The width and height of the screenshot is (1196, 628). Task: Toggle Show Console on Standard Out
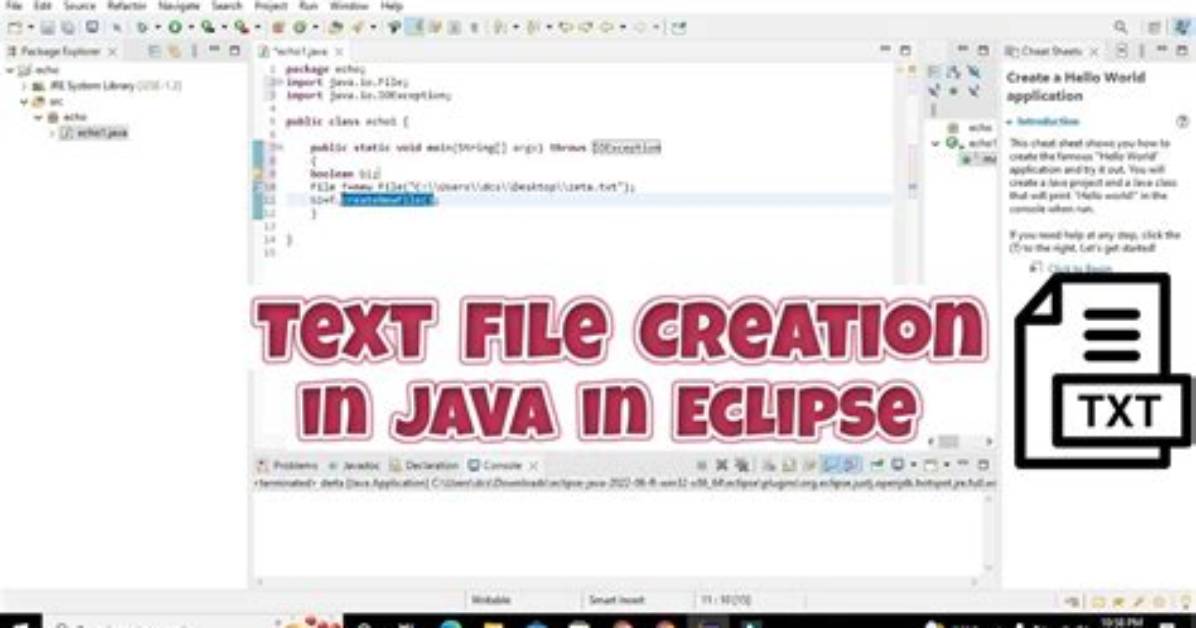click(830, 465)
